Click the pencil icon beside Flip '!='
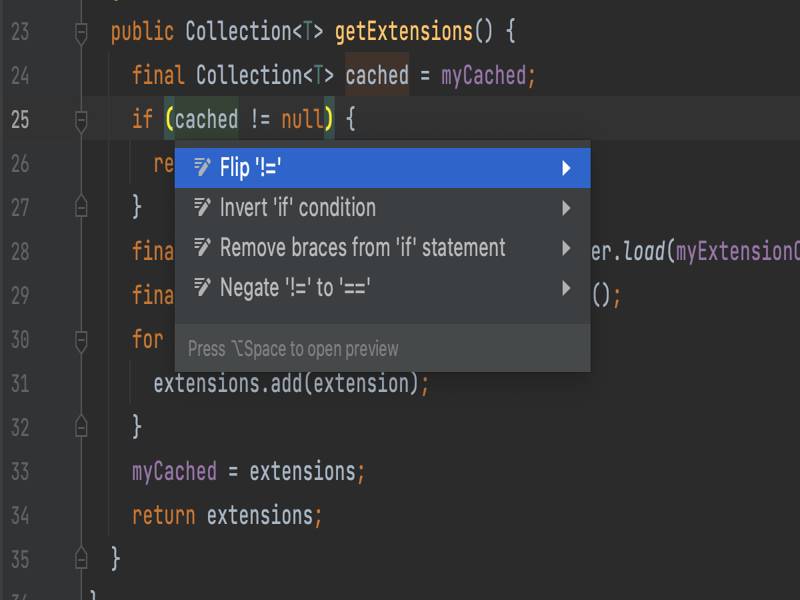Screen dimensions: 800x600 tap(202, 168)
